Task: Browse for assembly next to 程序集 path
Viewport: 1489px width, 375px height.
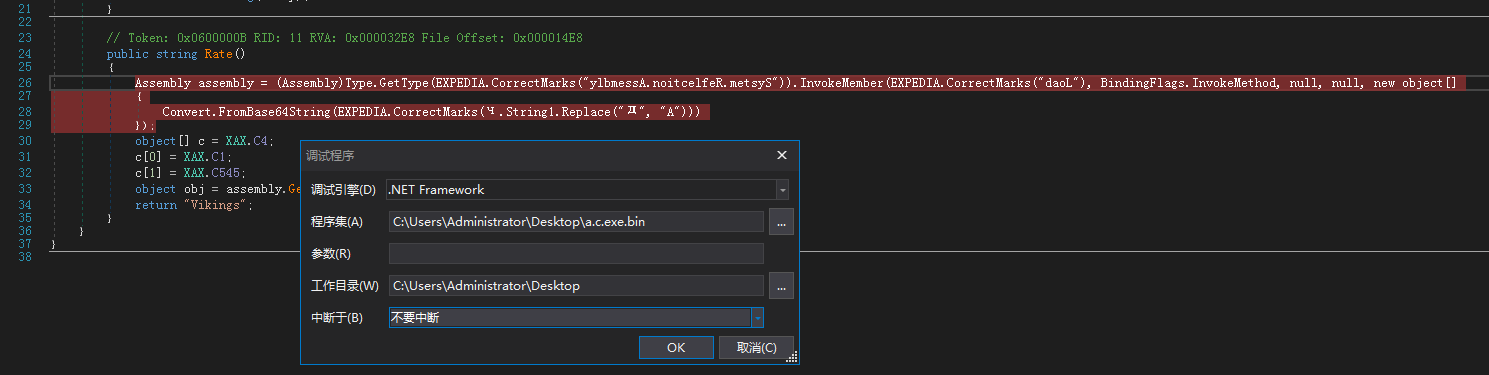Action: [781, 222]
